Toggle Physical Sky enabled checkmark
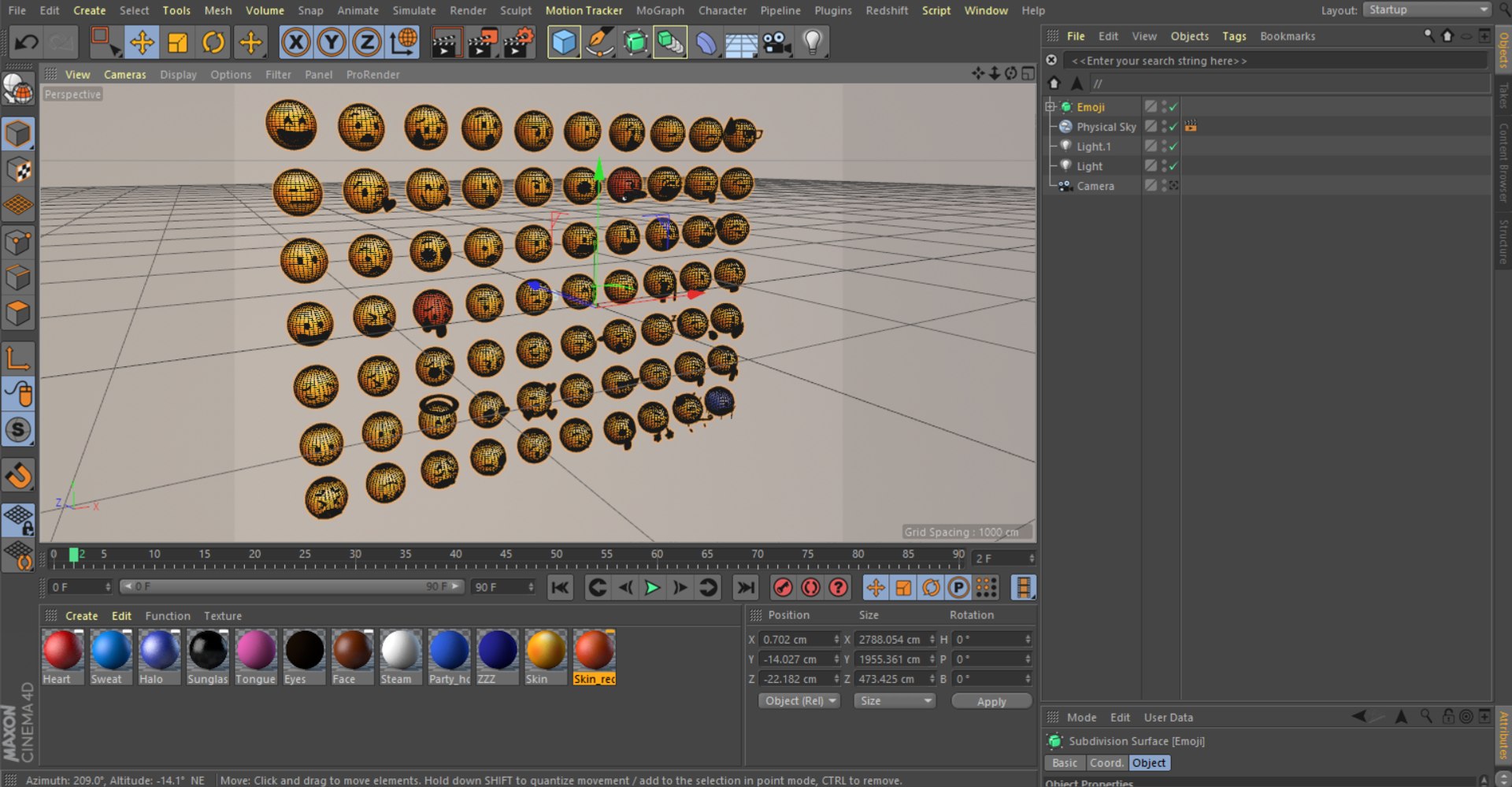 (x=1173, y=127)
